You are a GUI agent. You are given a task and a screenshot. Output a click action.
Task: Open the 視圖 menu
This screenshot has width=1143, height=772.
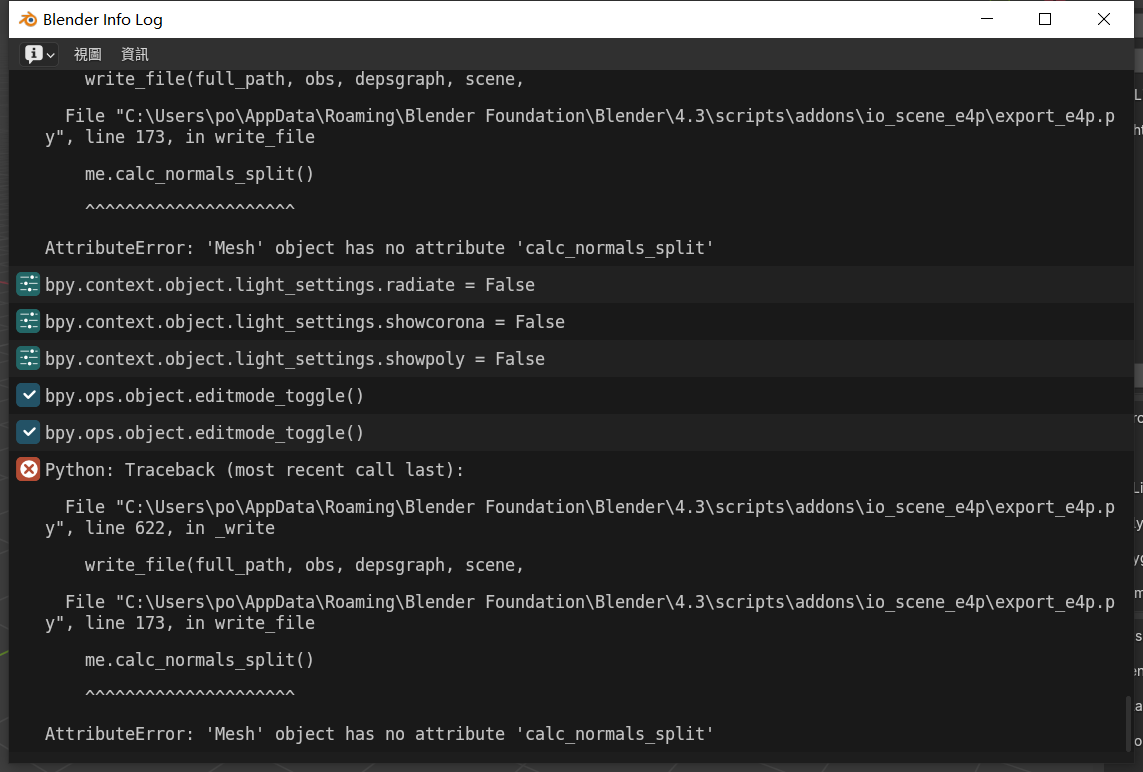point(88,54)
